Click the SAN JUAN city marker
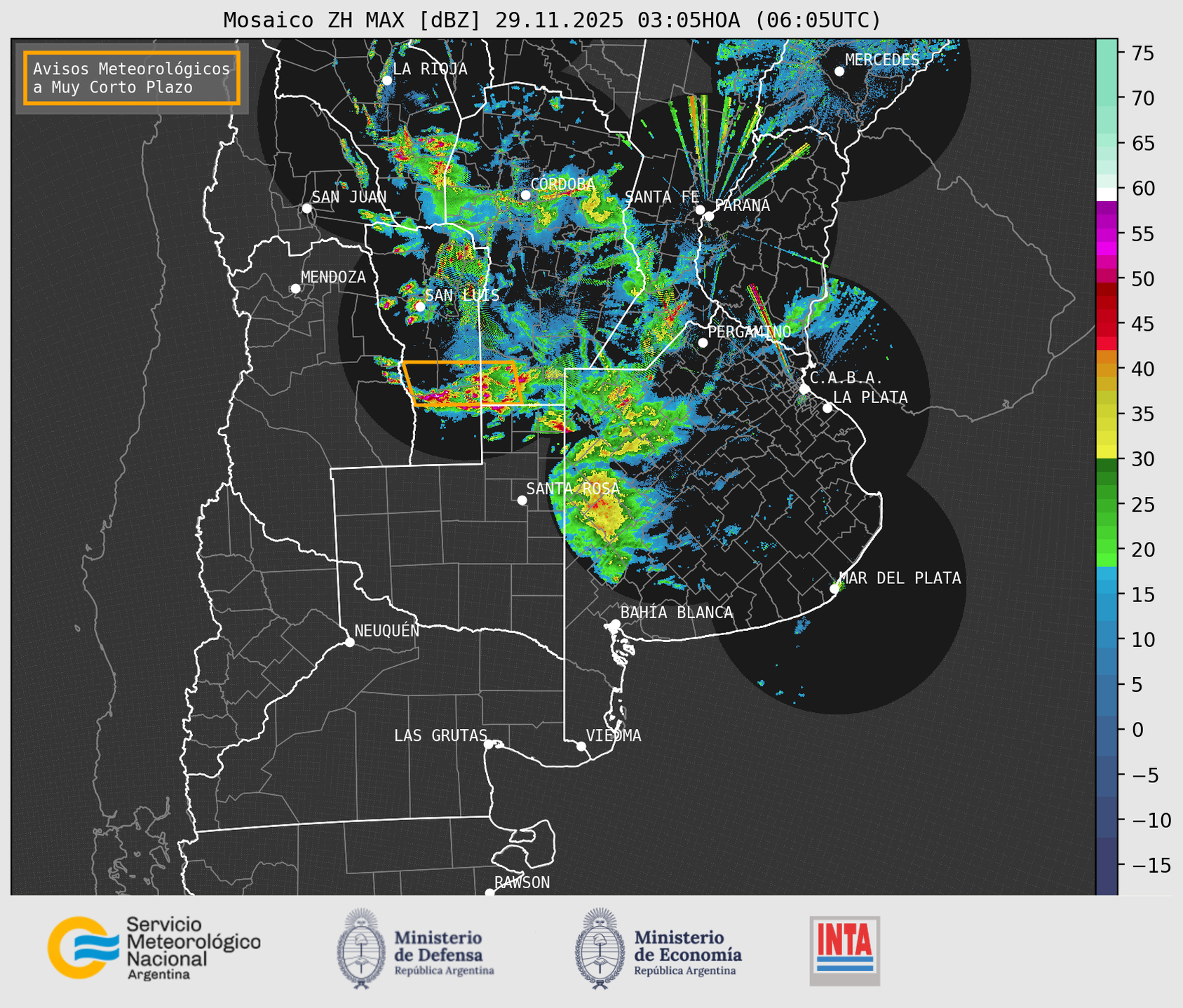Viewport: 1183px width, 1008px height. 306,208
